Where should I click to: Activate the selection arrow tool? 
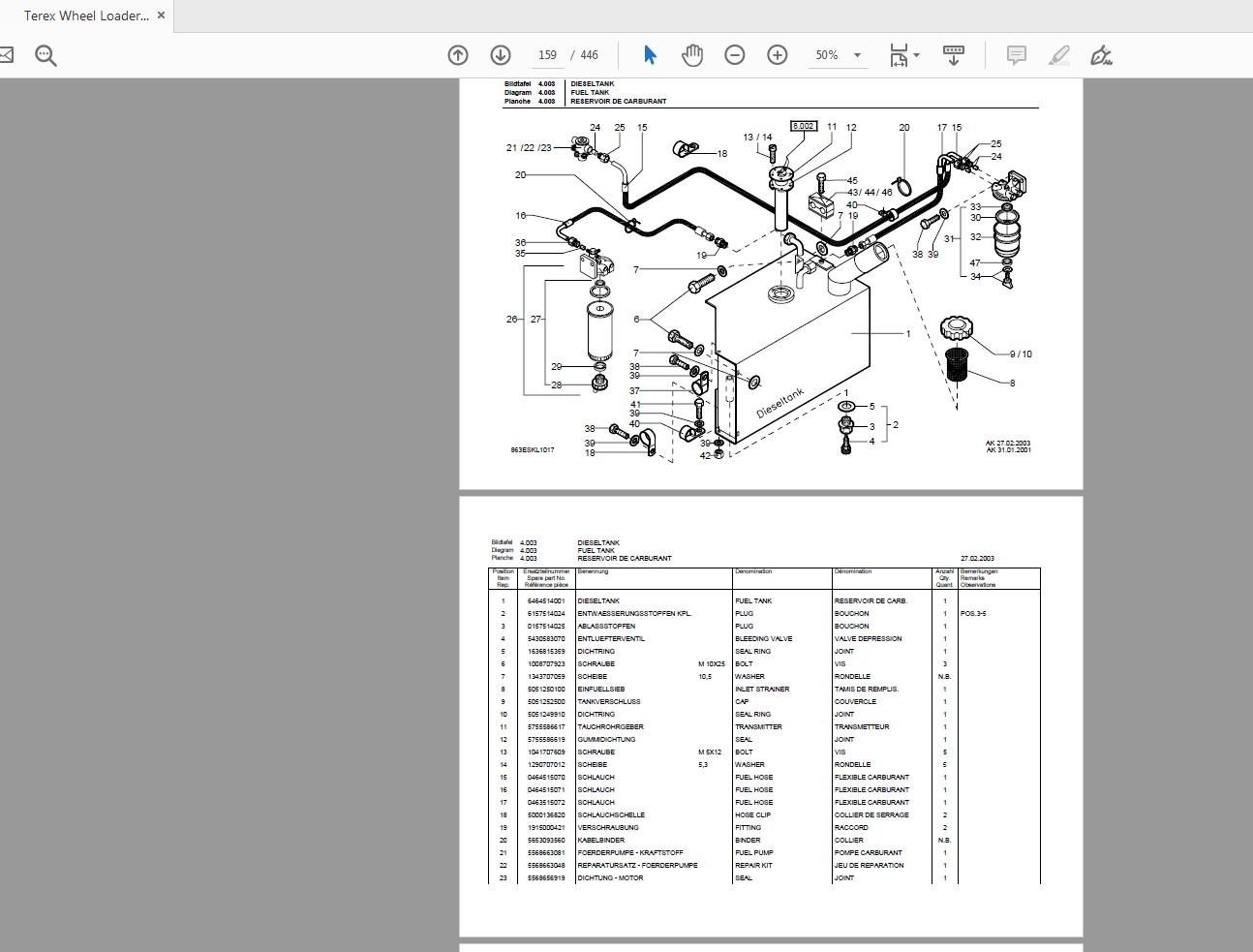(650, 55)
